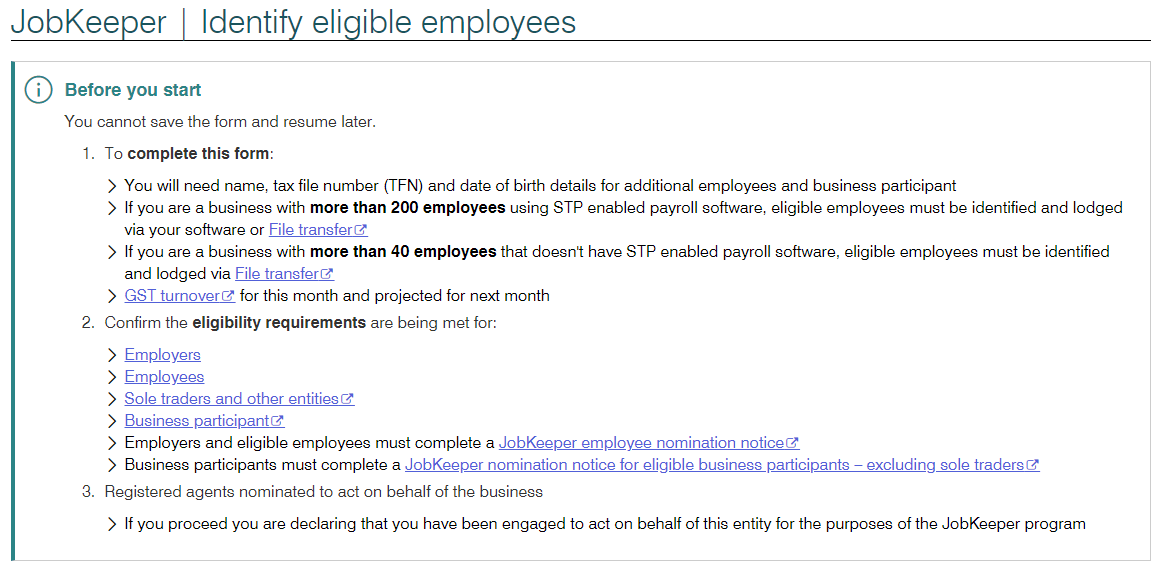The height and width of the screenshot is (562, 1152).
Task: Open the Employers eligibility link
Action: pos(162,355)
